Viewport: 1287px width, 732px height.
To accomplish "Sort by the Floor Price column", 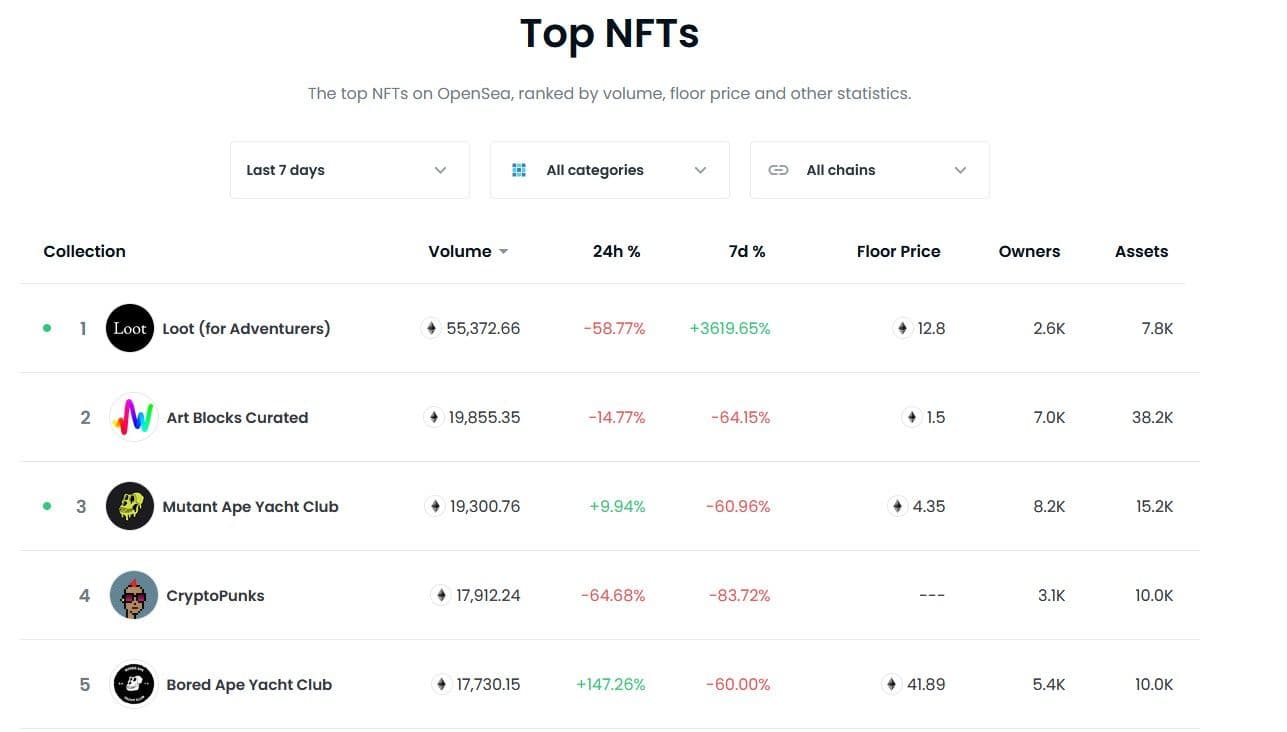I will [x=898, y=251].
